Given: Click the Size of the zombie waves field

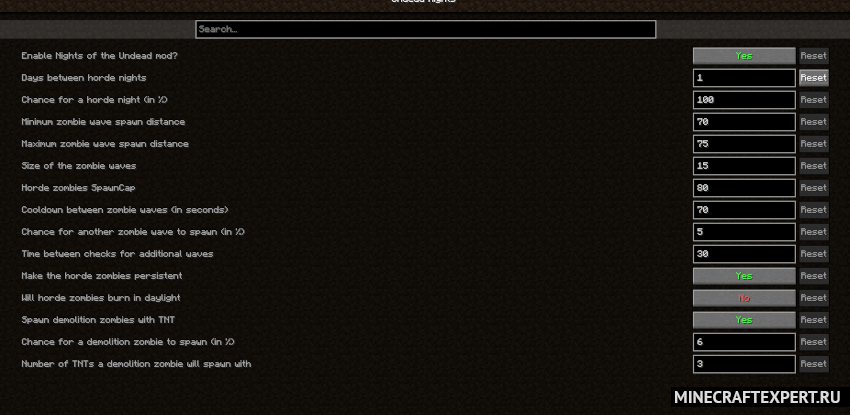Looking at the screenshot, I should (x=744, y=166).
